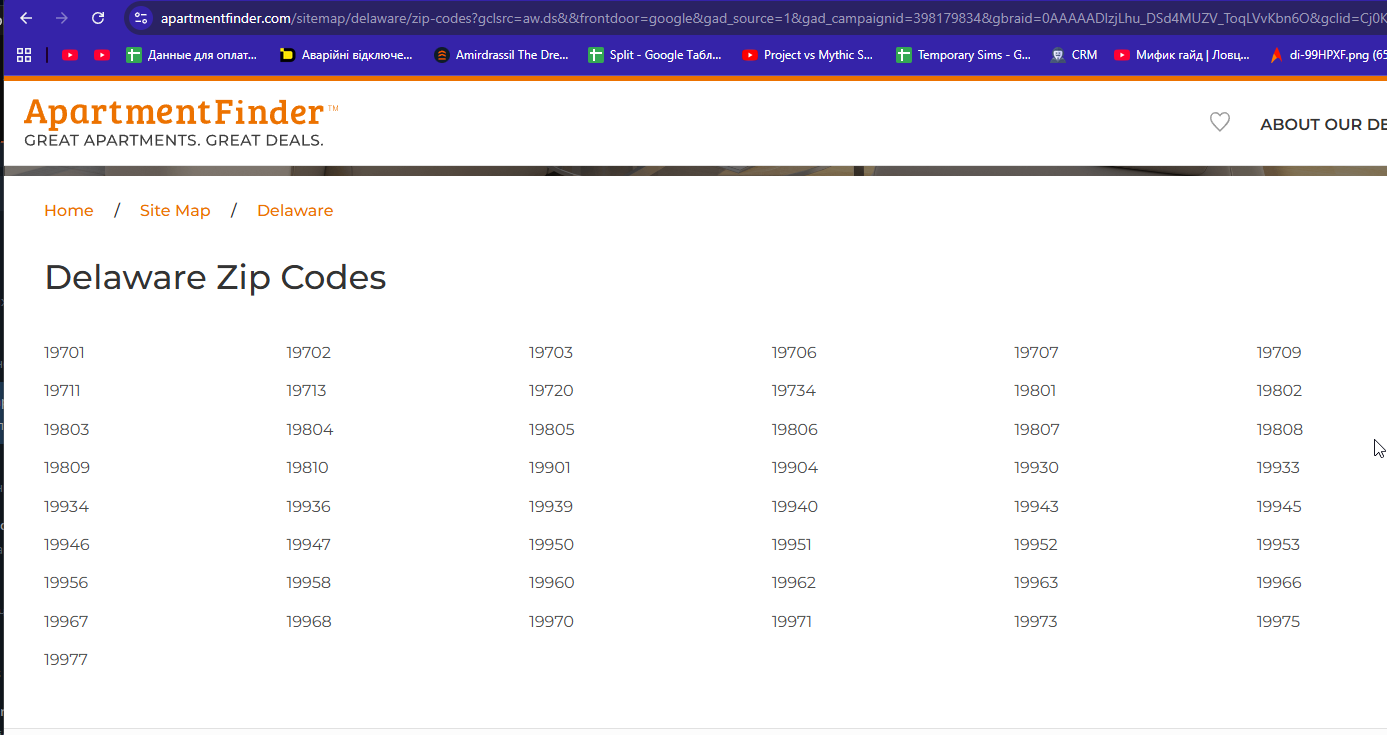Open favorites via the heart icon
Screen dimensions: 1387x735
click(1220, 122)
